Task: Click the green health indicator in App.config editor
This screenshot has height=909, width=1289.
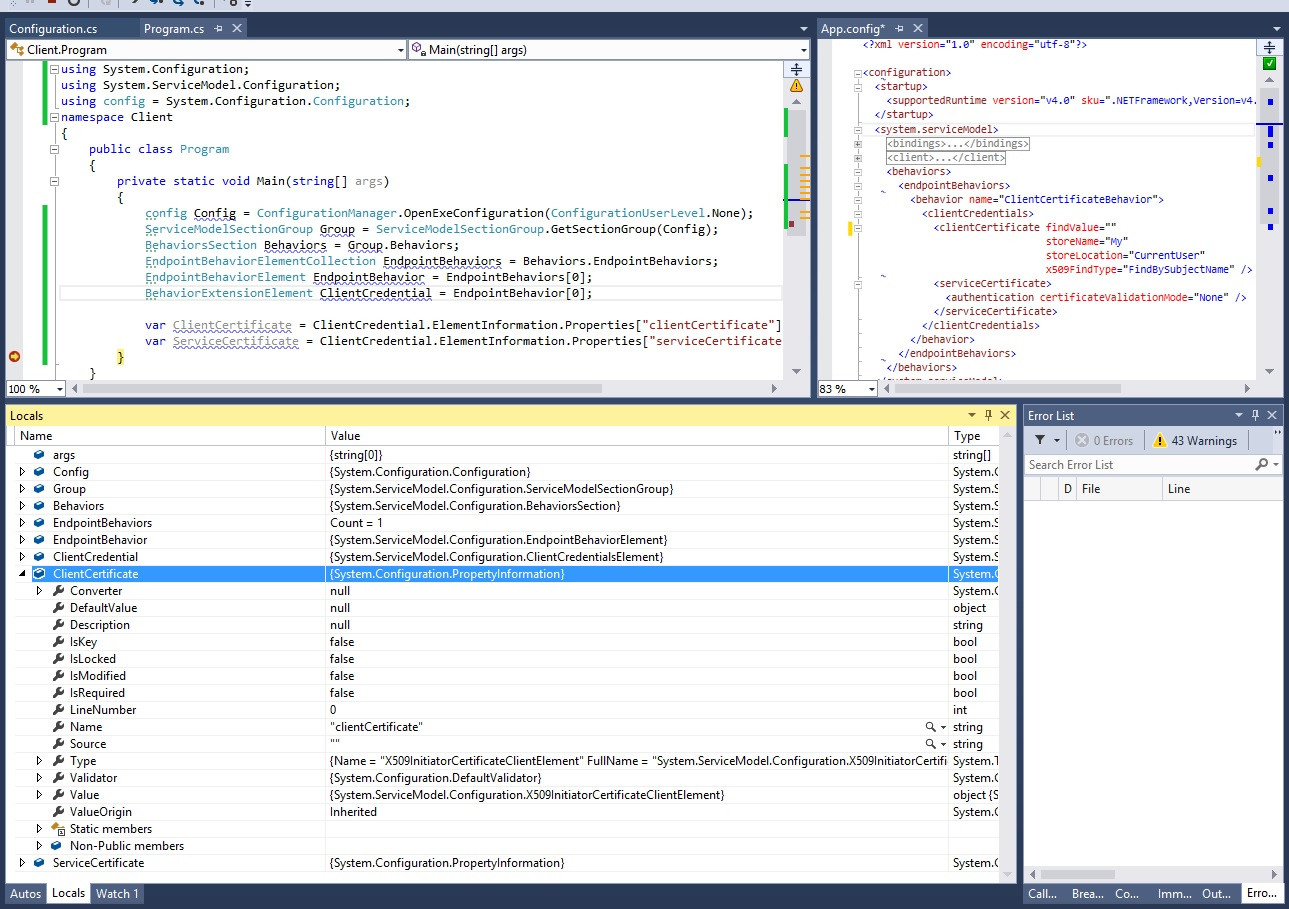Action: pos(1269,62)
